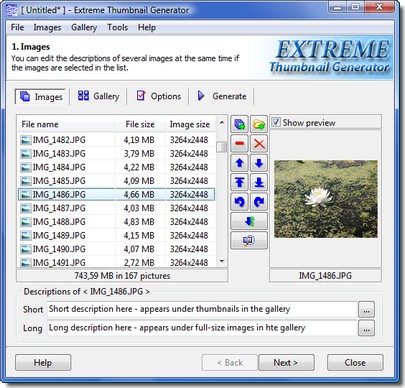
Task: Click the add folder icon button
Action: coord(259,124)
